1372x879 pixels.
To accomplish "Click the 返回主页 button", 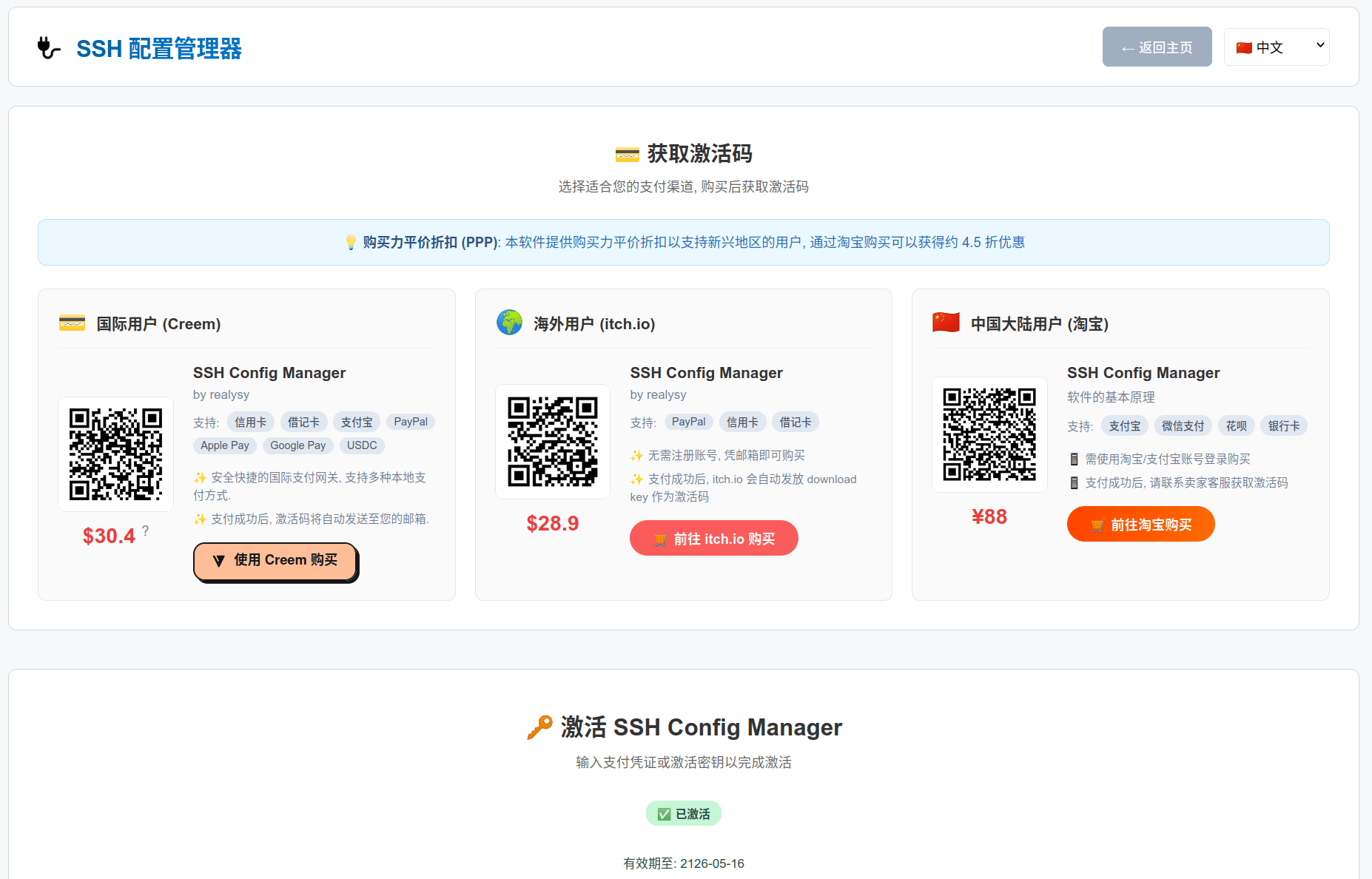I will pos(1157,47).
